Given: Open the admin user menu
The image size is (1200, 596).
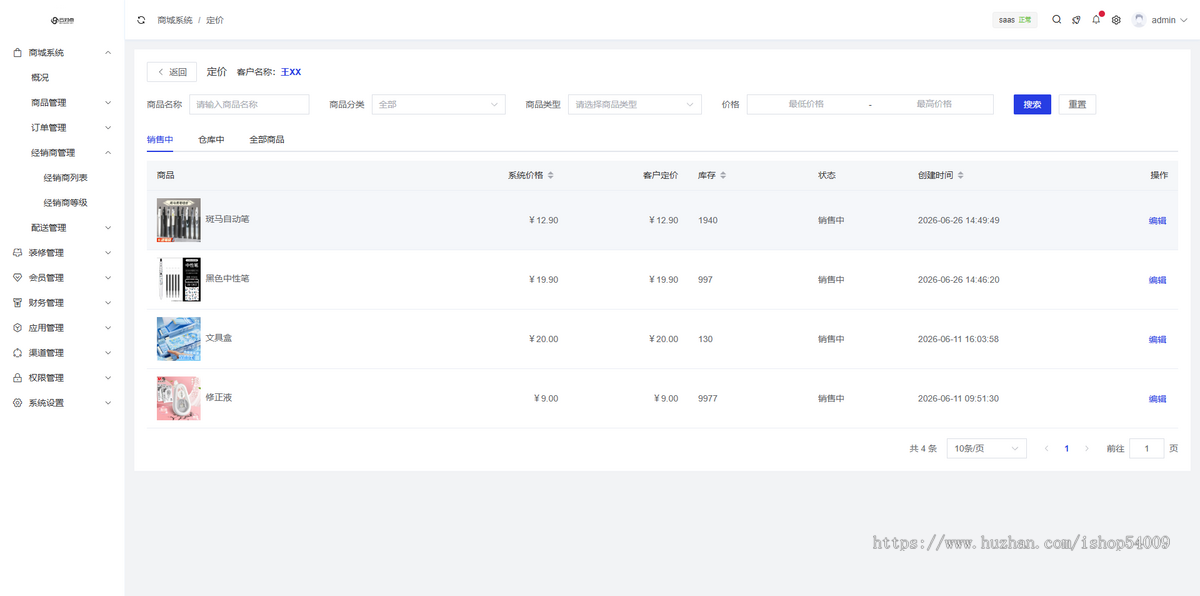Looking at the screenshot, I should pos(1159,20).
